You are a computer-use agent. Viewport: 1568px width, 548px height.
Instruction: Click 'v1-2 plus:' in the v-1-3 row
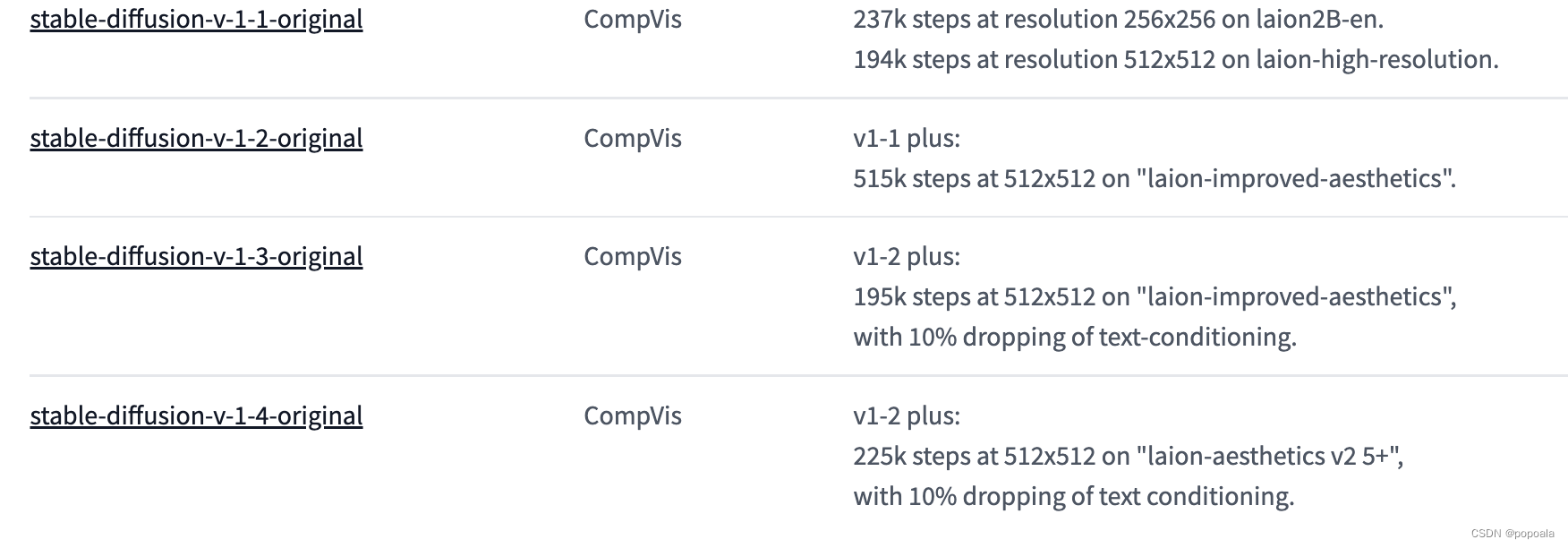[x=907, y=256]
